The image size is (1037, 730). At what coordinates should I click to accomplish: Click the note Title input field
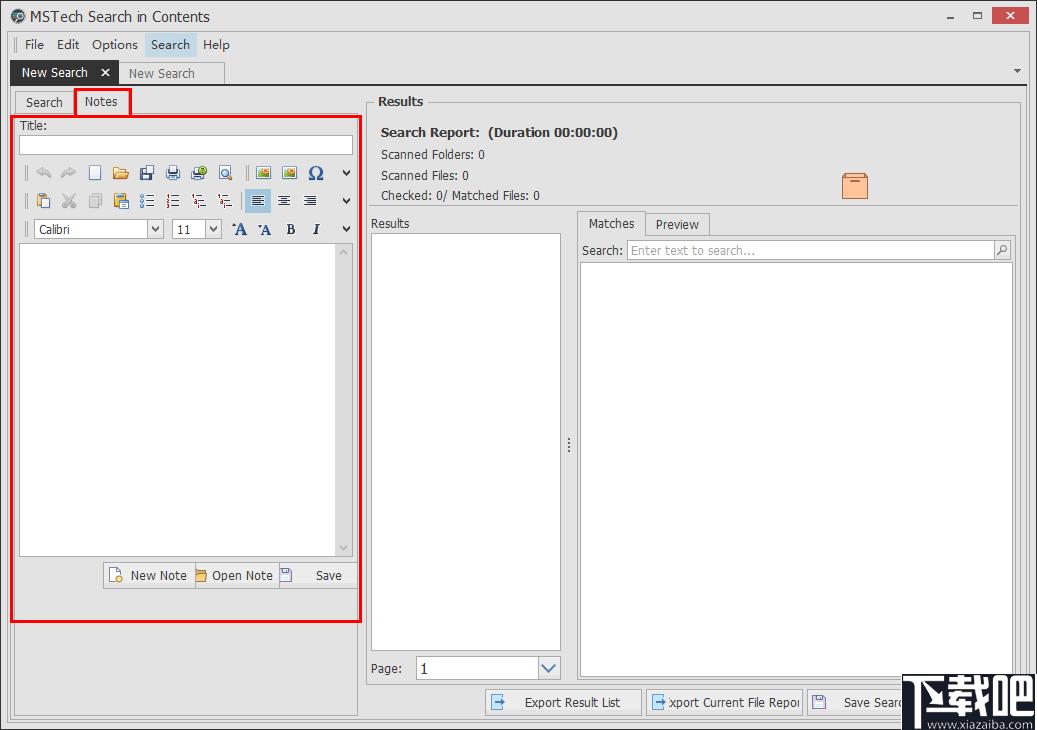(186, 145)
